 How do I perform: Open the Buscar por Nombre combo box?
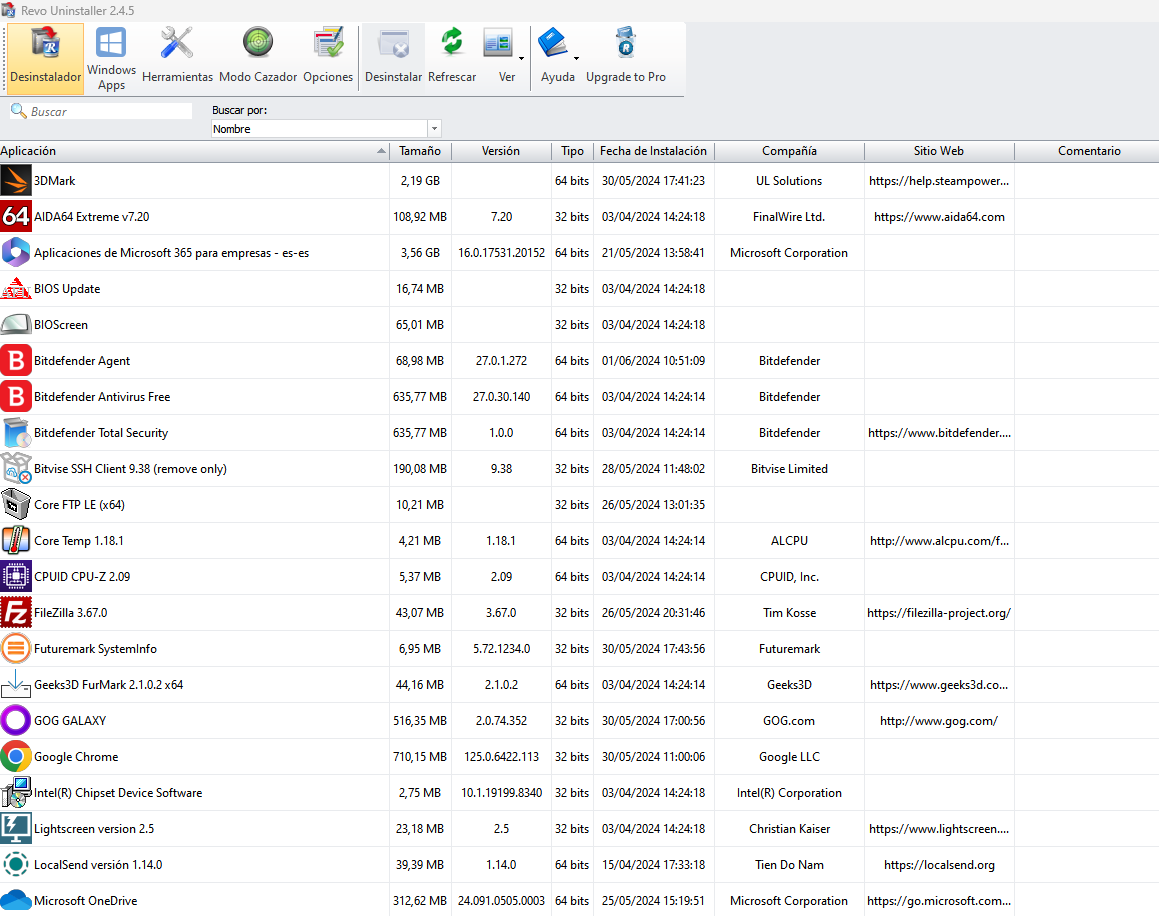[x=326, y=129]
